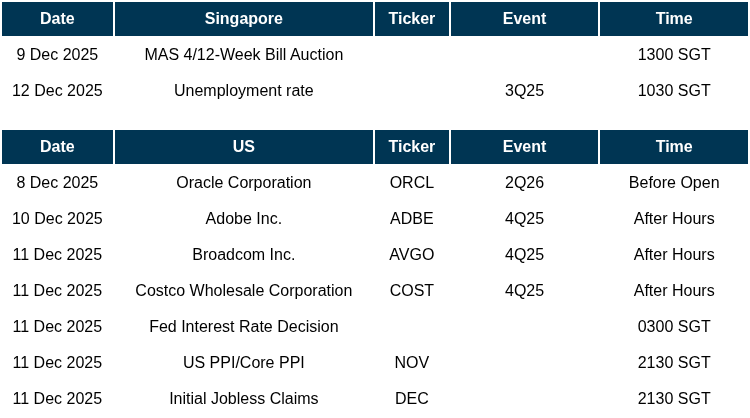Click the US column header
The height and width of the screenshot is (418, 750).
[x=243, y=147]
